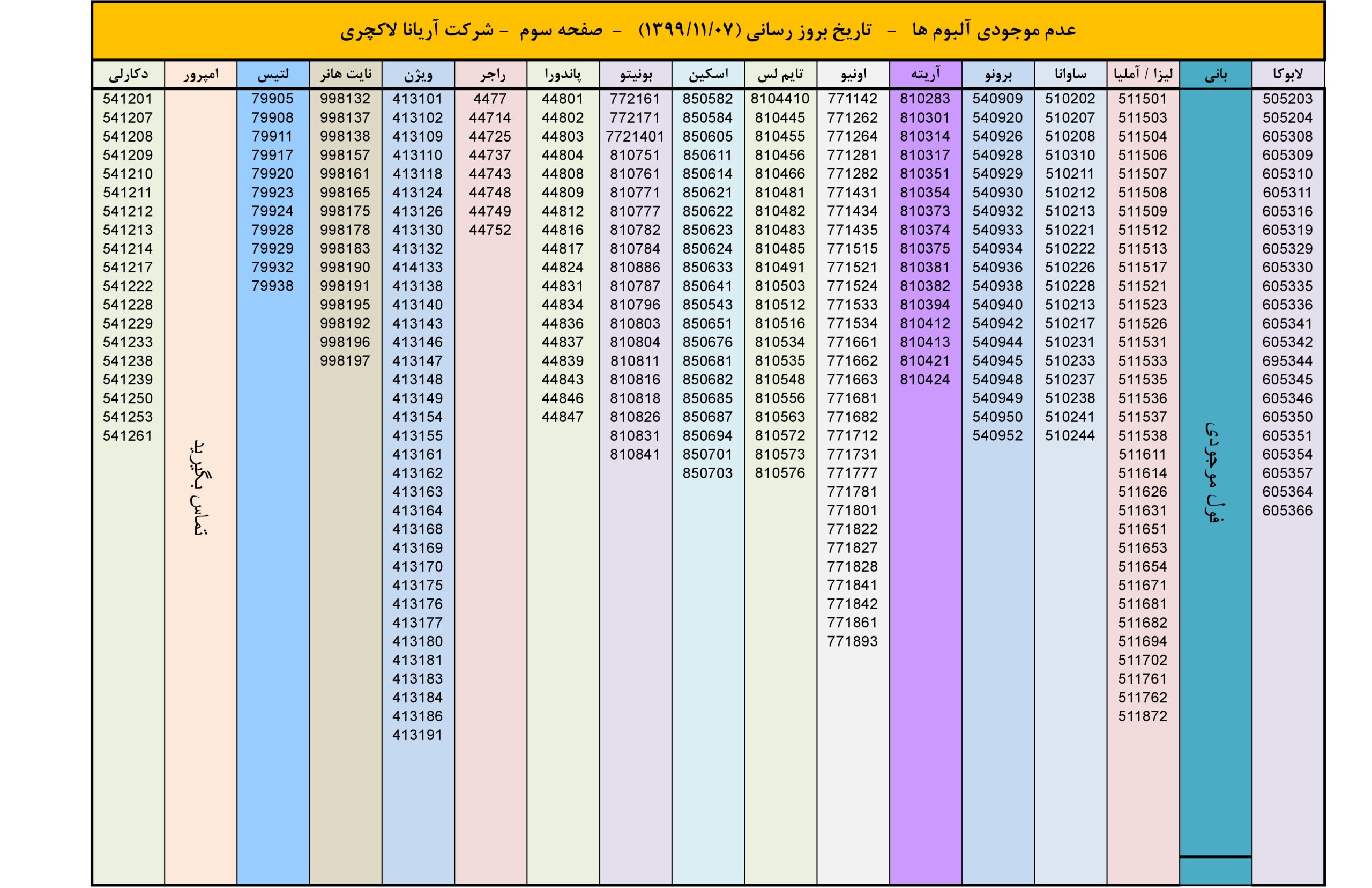Click the آریته column header

[925, 75]
